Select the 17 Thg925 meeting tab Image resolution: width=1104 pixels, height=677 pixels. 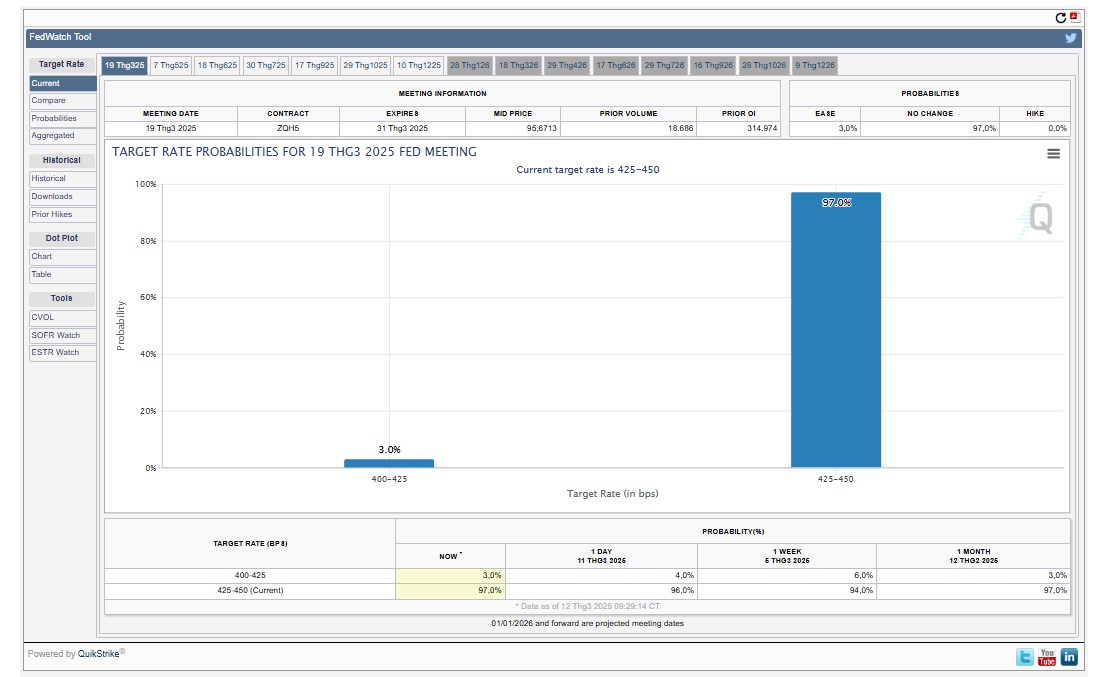click(x=315, y=65)
